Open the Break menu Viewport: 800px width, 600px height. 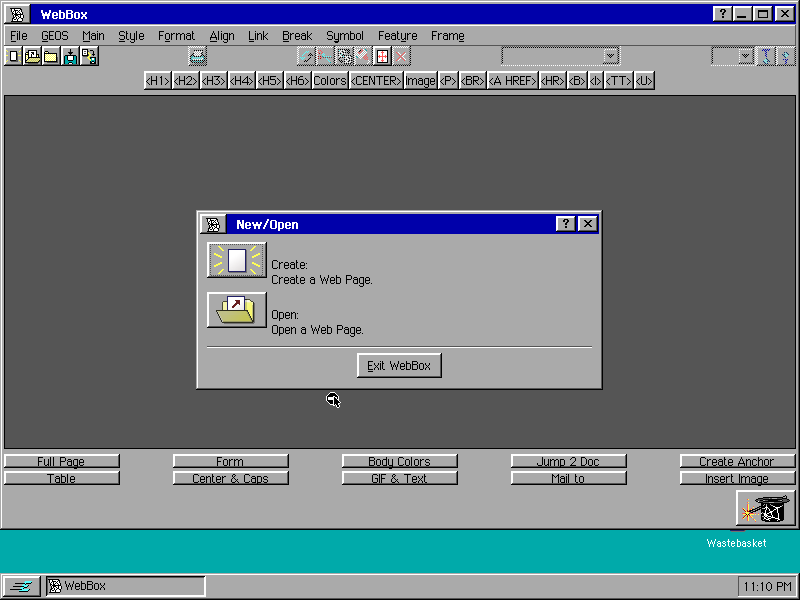[297, 36]
